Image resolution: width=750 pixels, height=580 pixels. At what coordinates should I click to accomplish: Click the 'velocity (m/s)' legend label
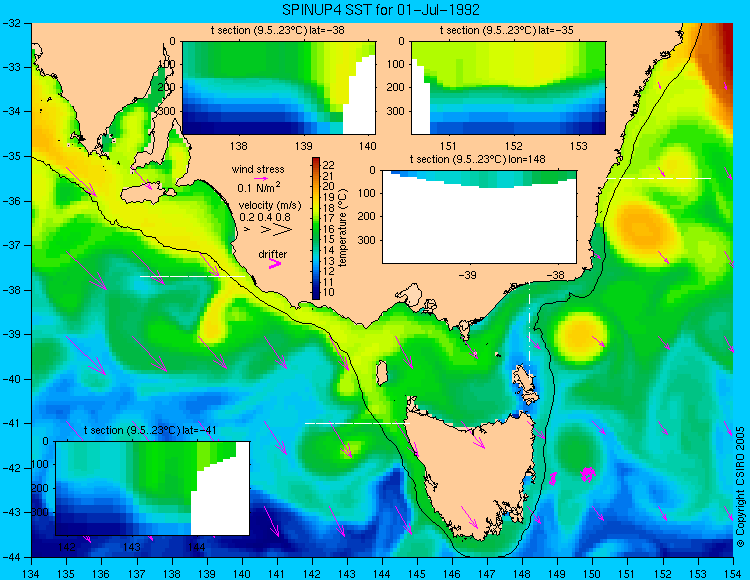270,206
